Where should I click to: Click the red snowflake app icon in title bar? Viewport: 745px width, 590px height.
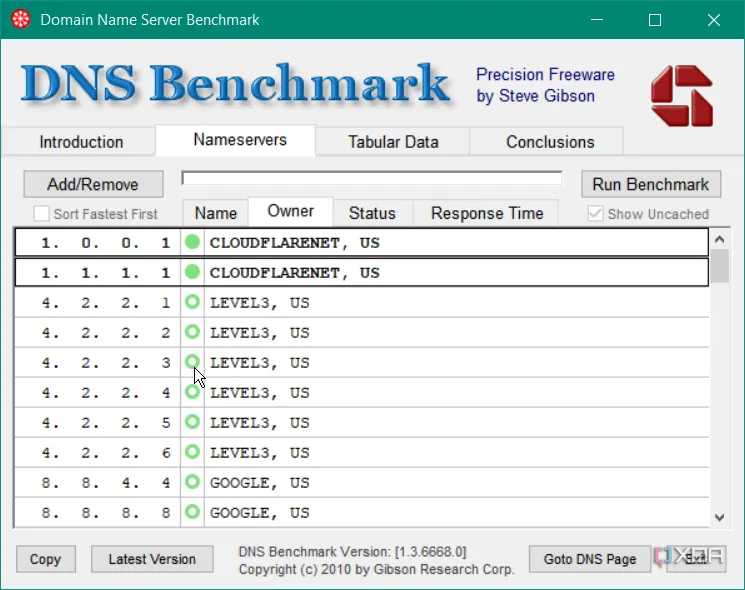pos(20,19)
